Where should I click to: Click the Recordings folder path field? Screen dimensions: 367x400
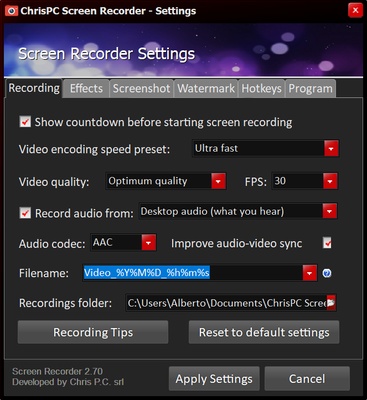[226, 303]
